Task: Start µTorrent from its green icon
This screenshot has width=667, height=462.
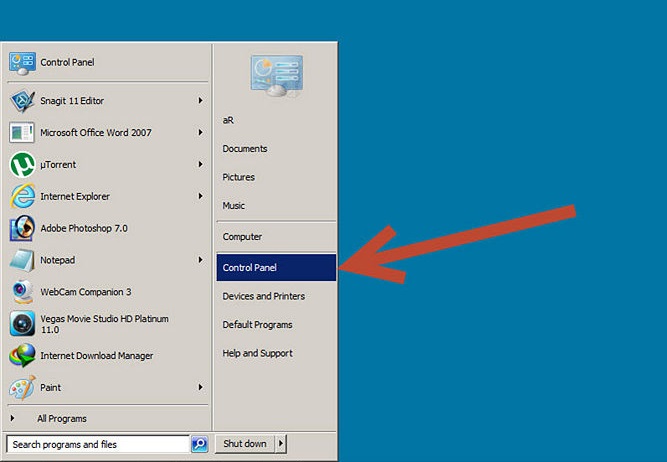Action: point(22,165)
